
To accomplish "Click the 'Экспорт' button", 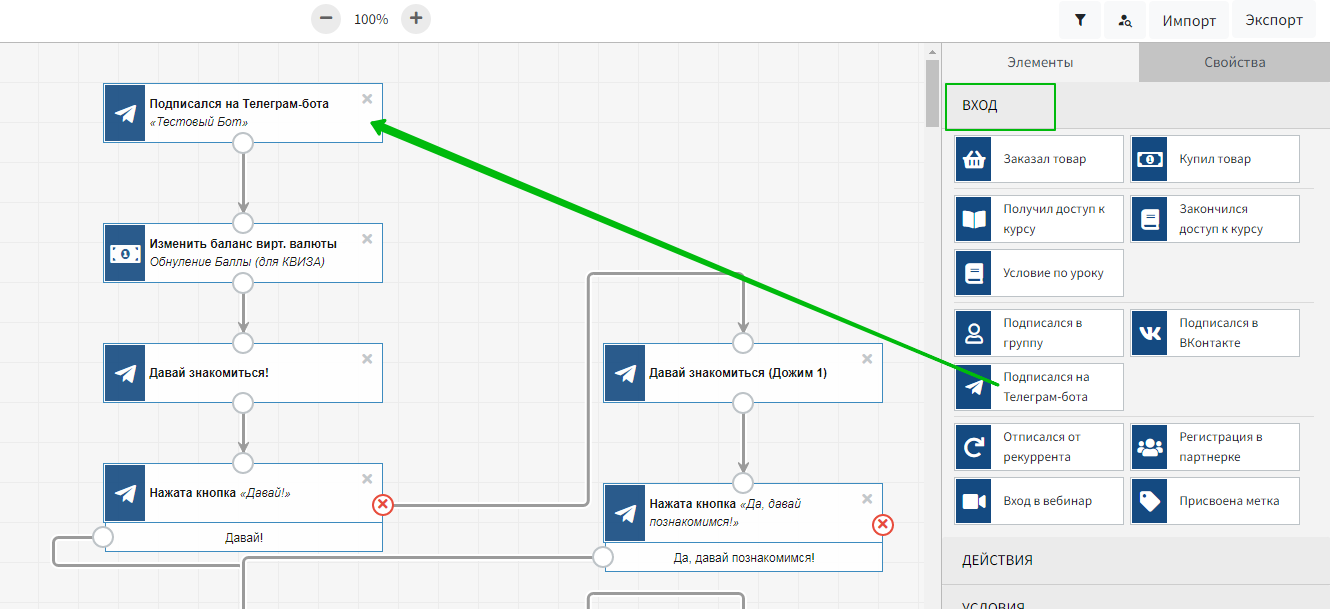I will (1273, 20).
